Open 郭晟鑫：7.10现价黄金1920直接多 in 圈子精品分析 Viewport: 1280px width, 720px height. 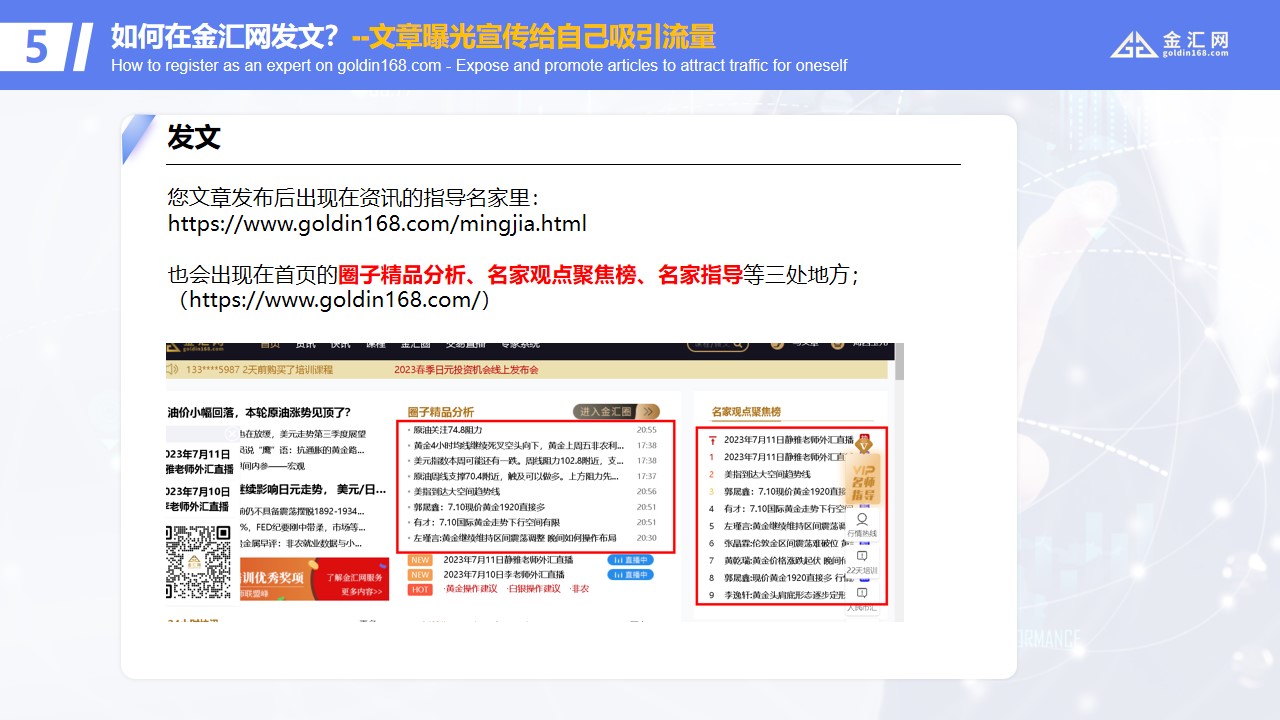click(x=479, y=507)
